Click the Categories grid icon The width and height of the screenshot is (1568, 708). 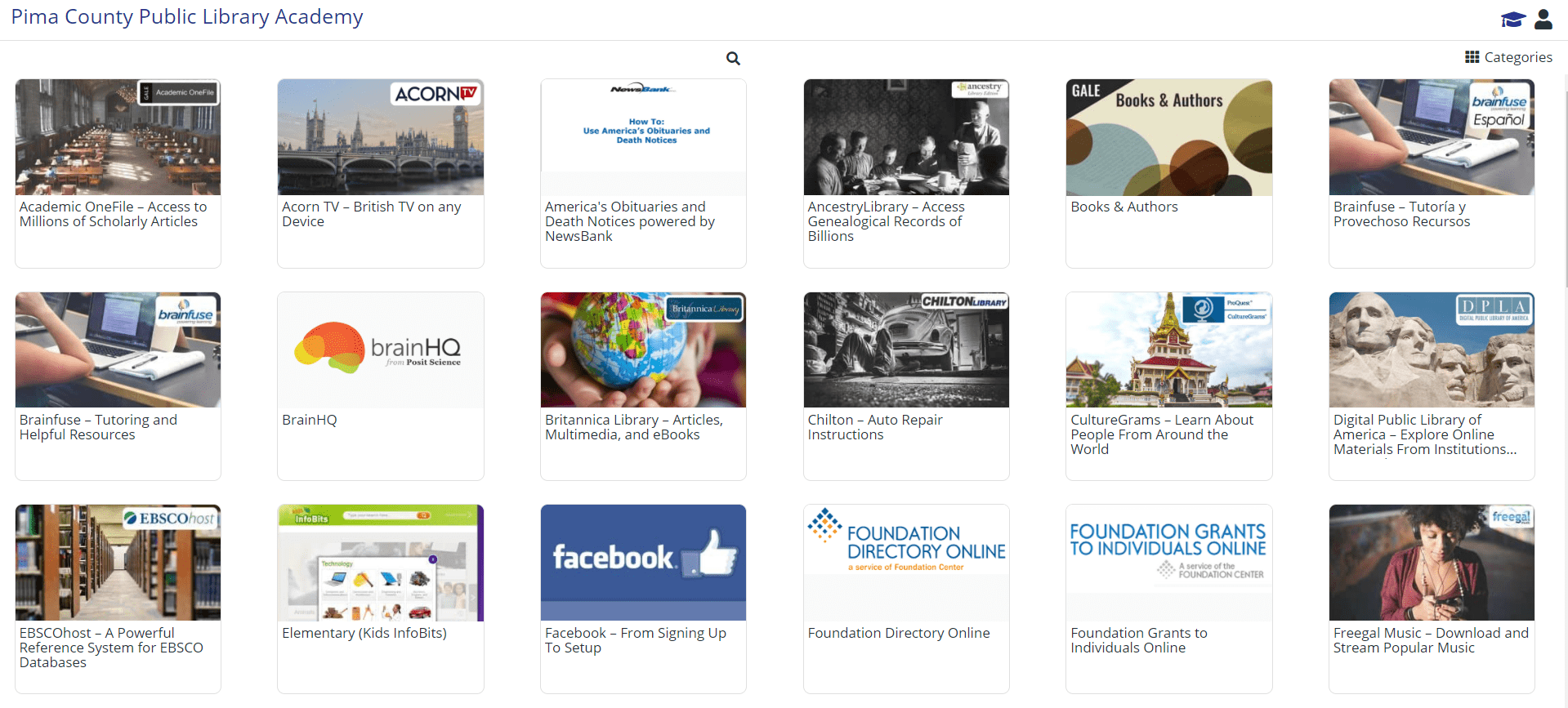(1472, 56)
